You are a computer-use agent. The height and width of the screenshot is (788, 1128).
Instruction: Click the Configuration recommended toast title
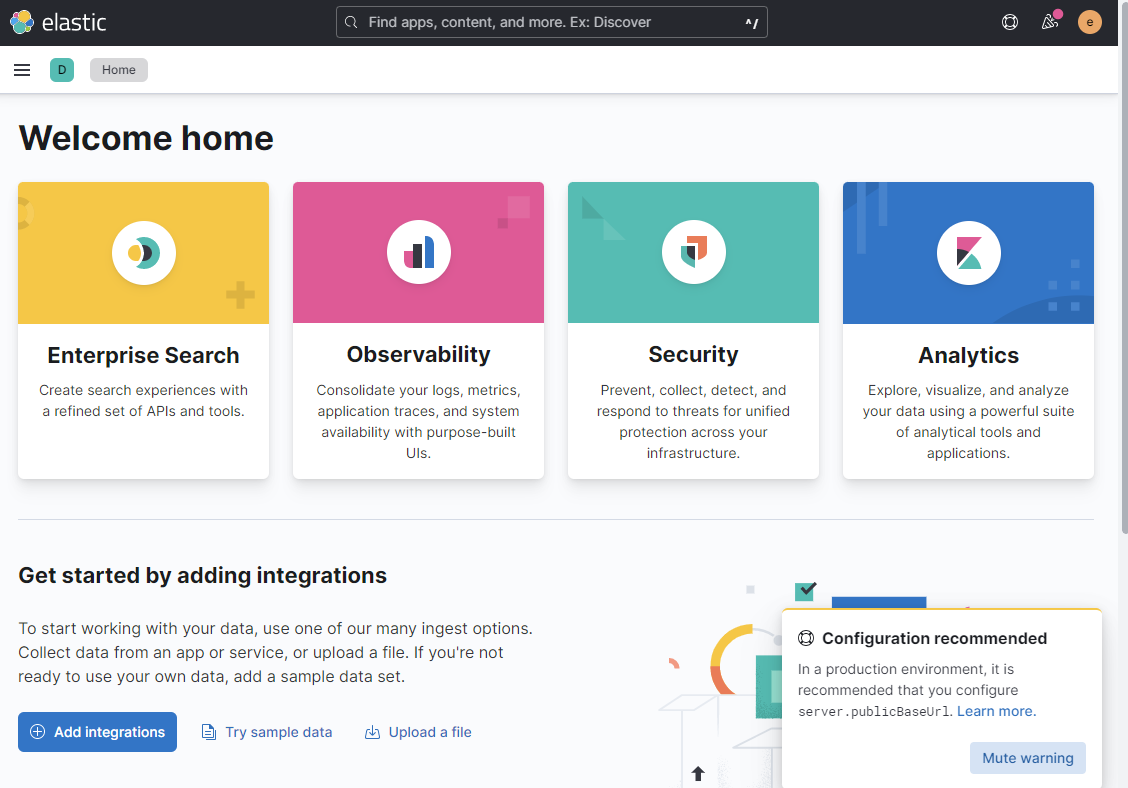tap(934, 638)
